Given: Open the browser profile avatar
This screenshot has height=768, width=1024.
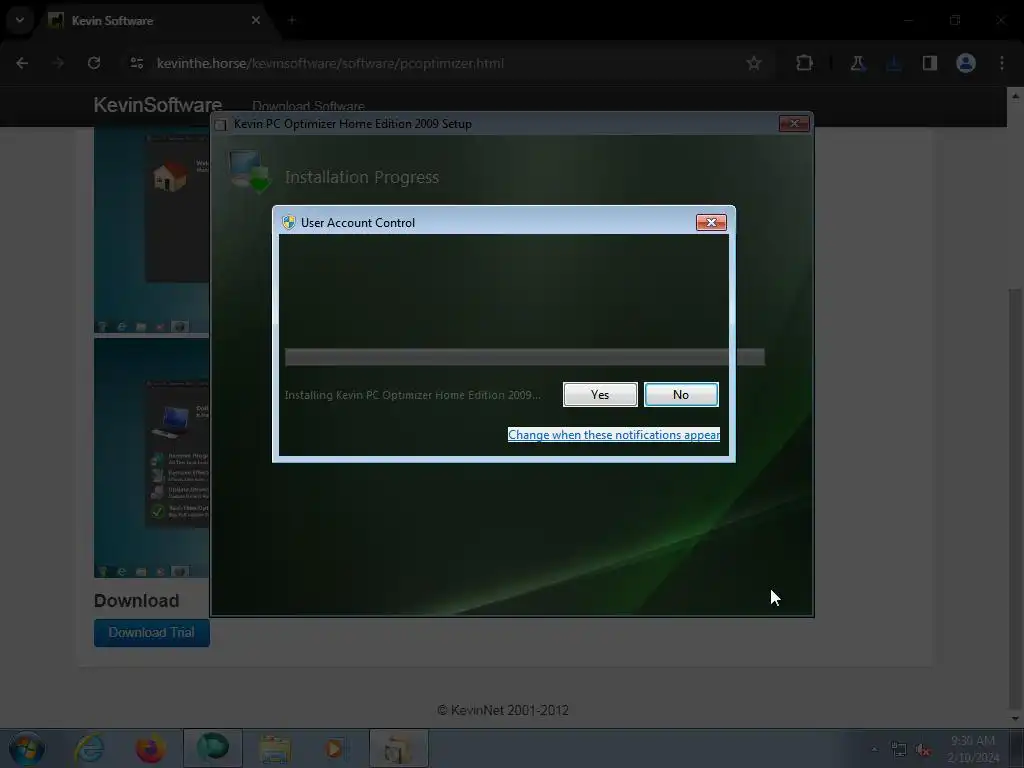Looking at the screenshot, I should click(966, 63).
